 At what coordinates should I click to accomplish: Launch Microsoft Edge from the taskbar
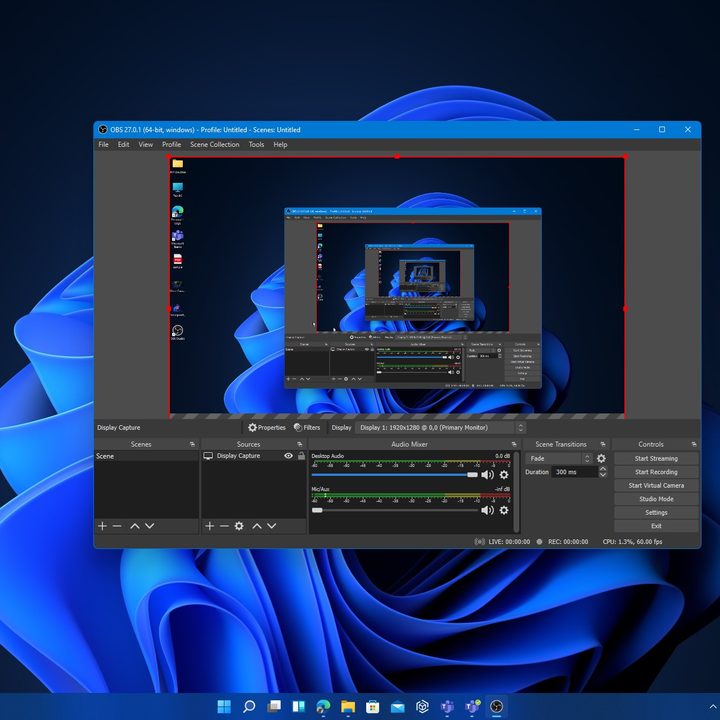click(323, 706)
